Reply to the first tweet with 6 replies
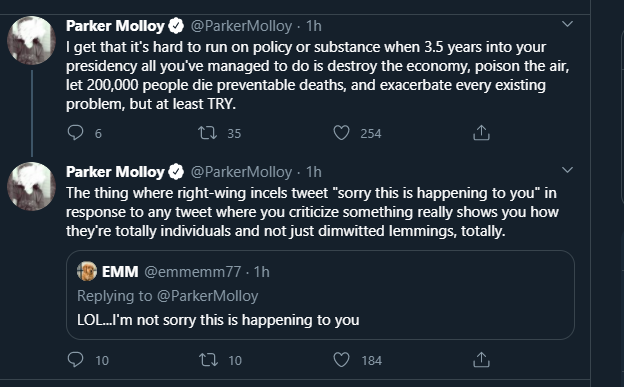The width and height of the screenshot is (624, 387). click(75, 133)
